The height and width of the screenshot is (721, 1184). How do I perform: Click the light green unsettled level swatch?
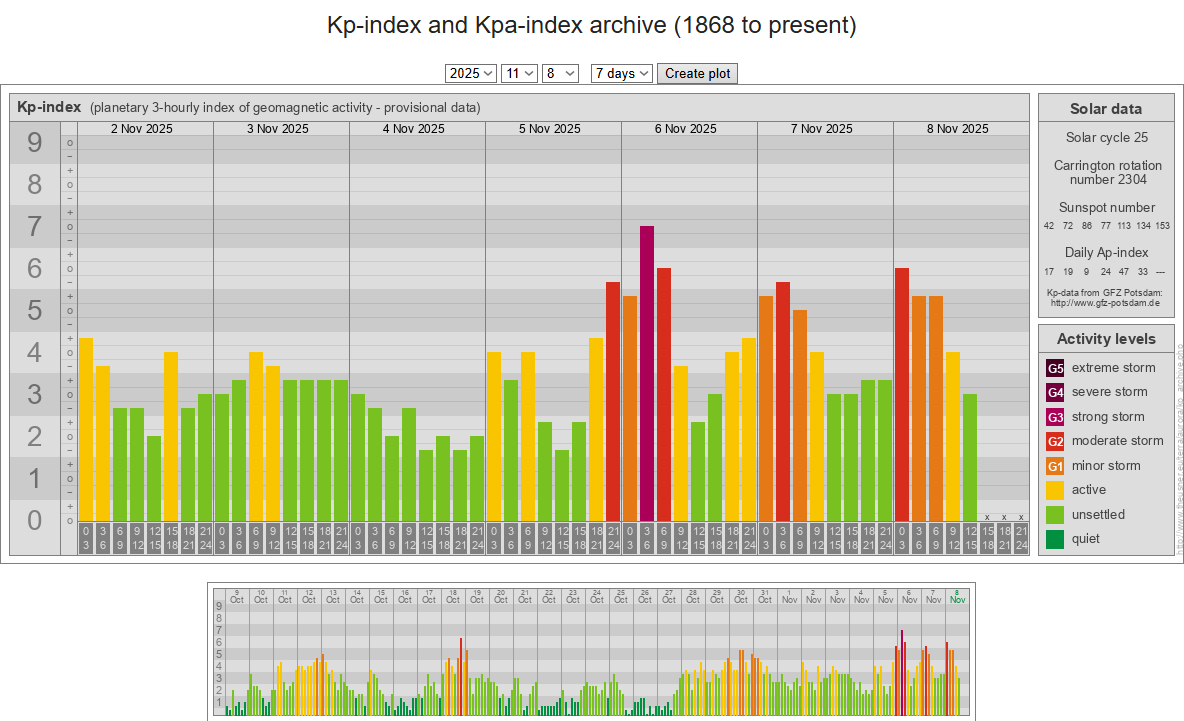[1055, 515]
